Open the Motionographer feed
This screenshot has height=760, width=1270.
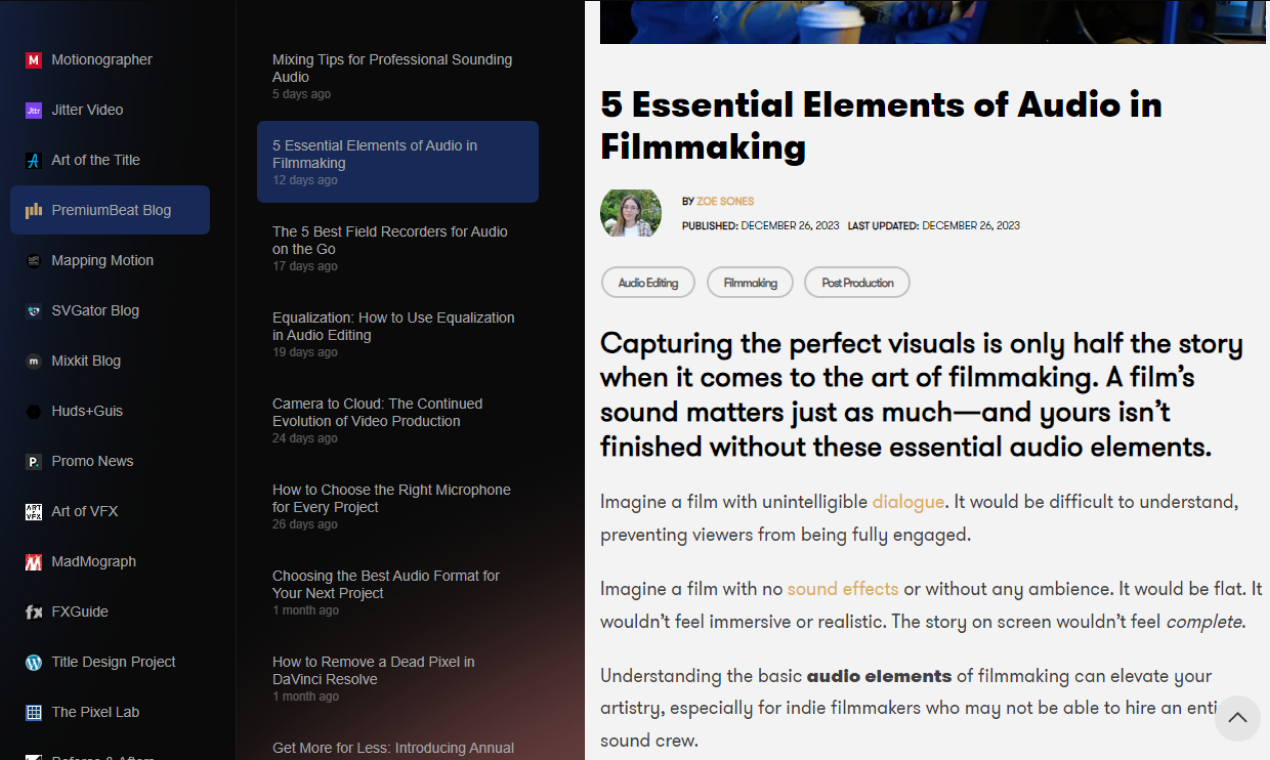[x=110, y=60]
